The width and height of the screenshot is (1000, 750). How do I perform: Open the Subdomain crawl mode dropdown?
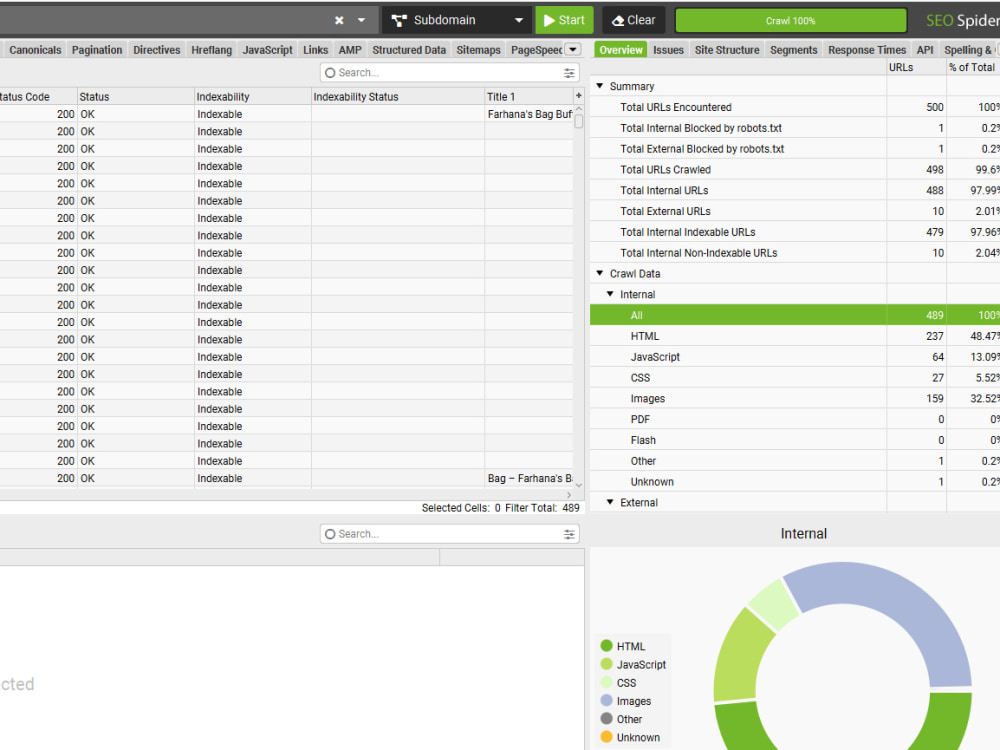(457, 20)
